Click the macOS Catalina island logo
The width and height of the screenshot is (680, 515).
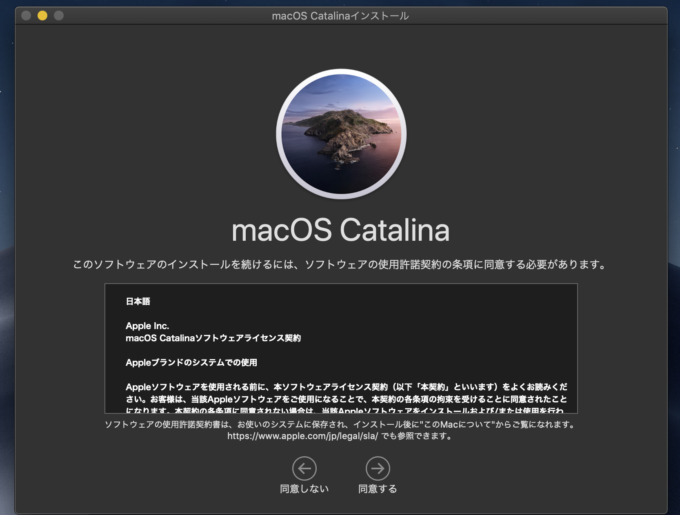[341, 134]
